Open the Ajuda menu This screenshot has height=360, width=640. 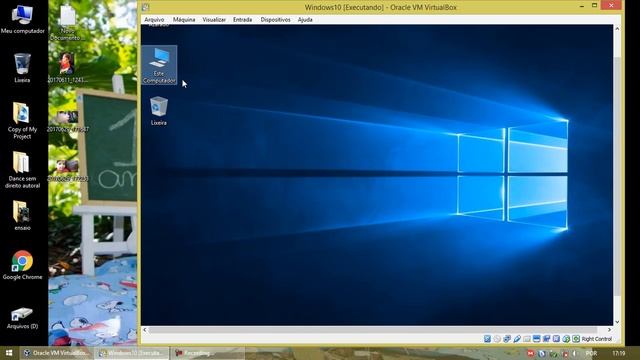(305, 19)
